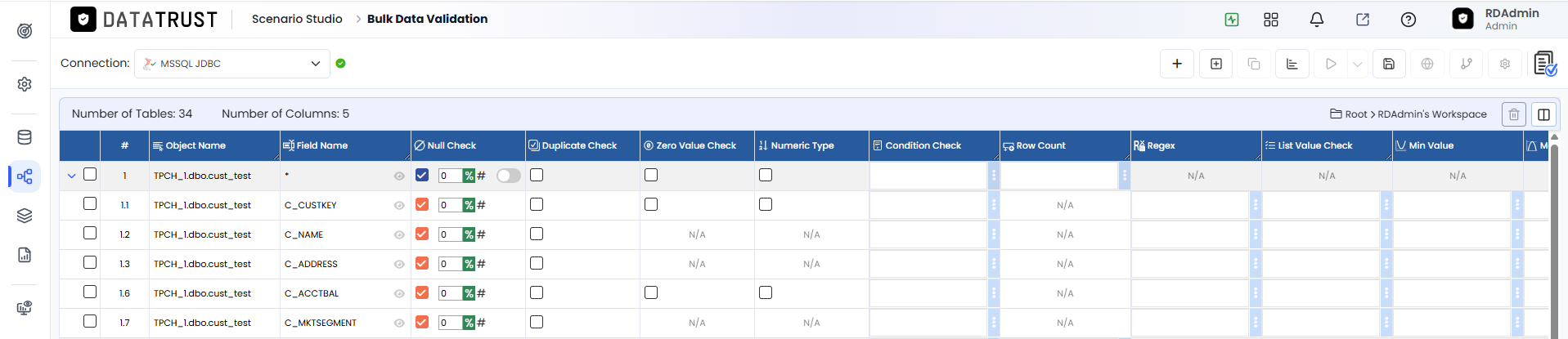This screenshot has height=339, width=1568.
Task: Open the apps grid icon in header
Action: 1270,20
